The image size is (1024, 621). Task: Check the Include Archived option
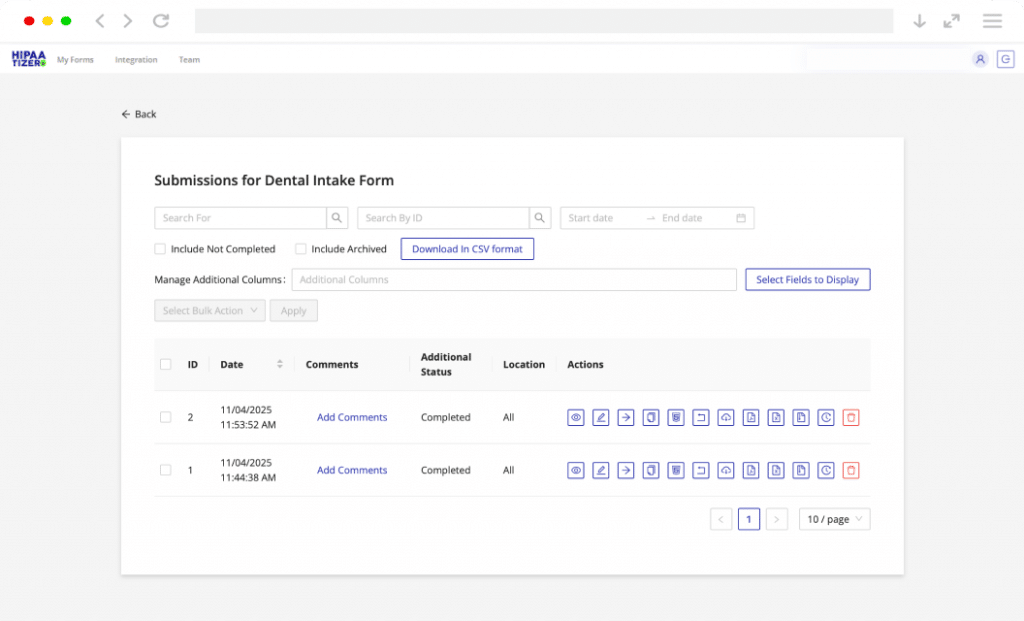pos(301,249)
